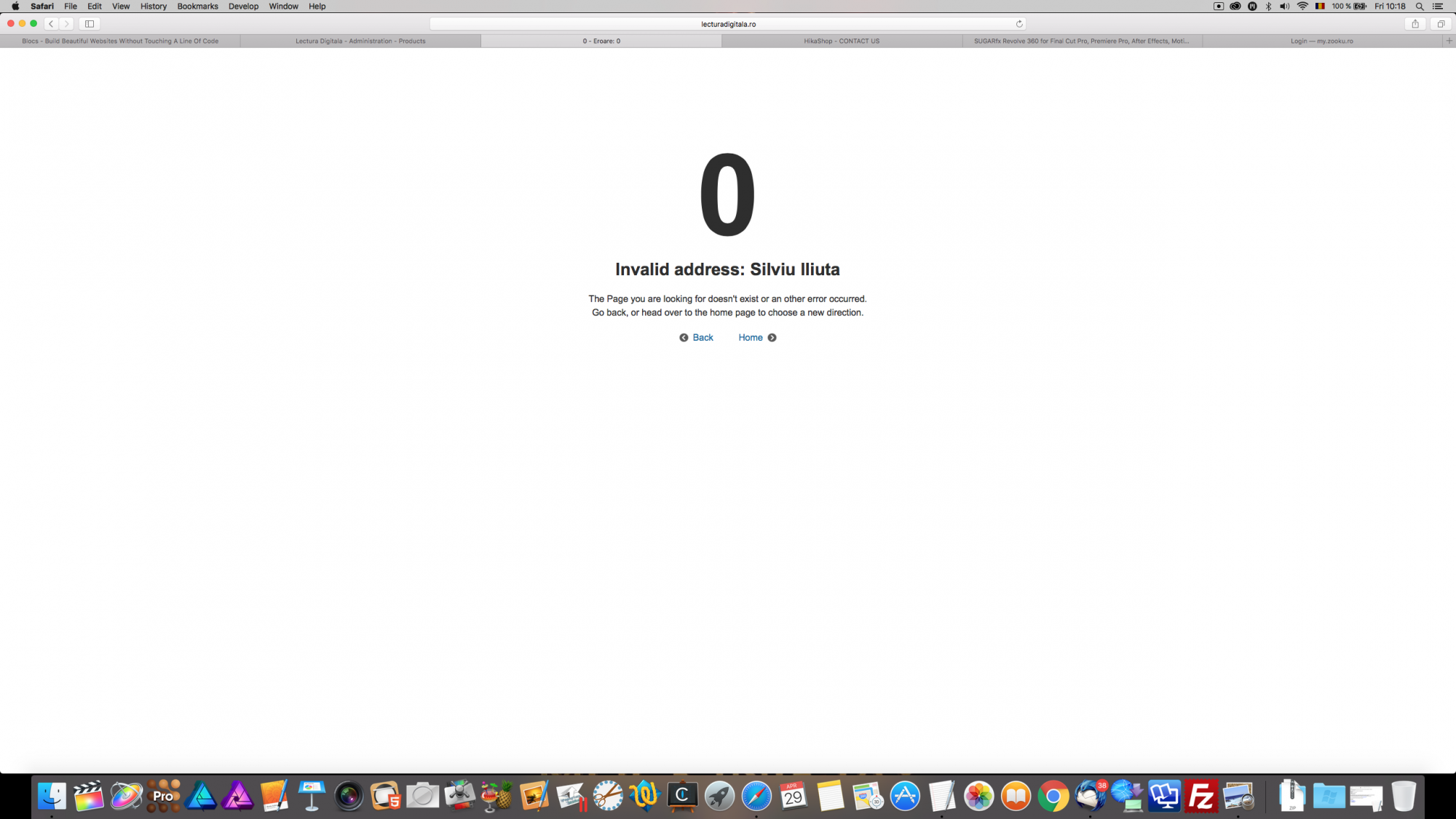Open the volume control in menu bar

(1285, 7)
